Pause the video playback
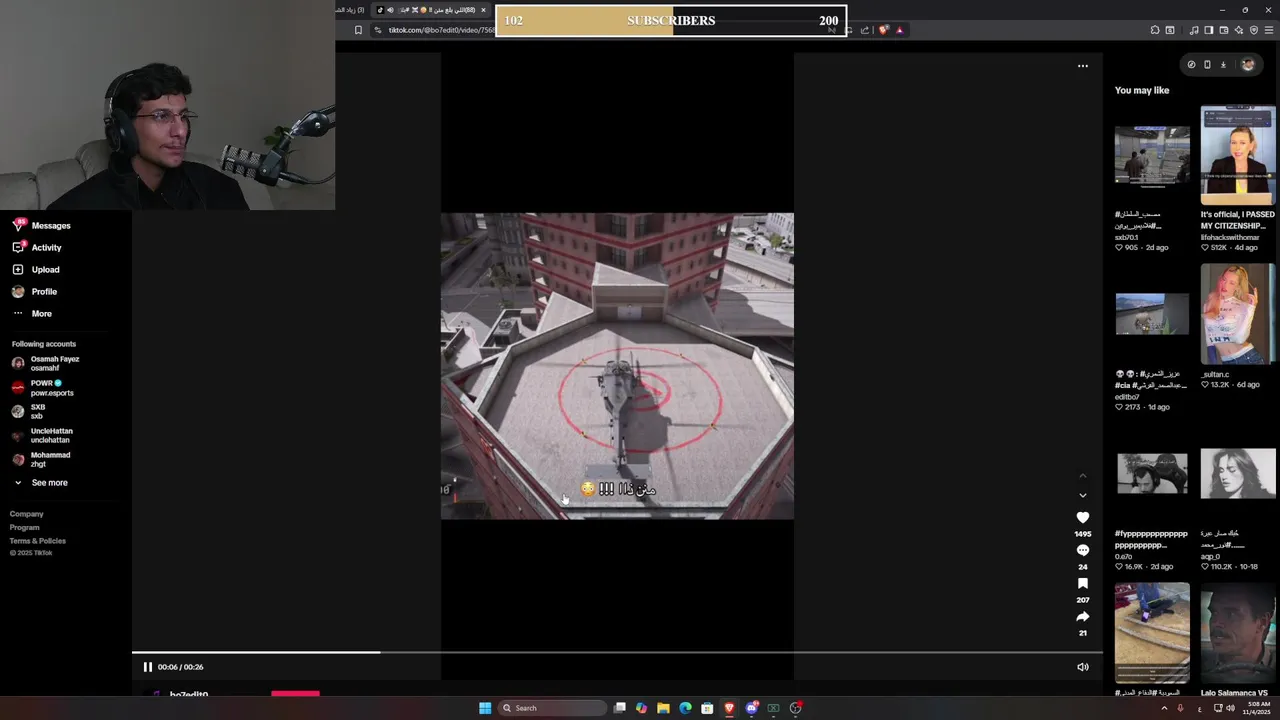Screen dimensions: 1280x720 [x=147, y=667]
